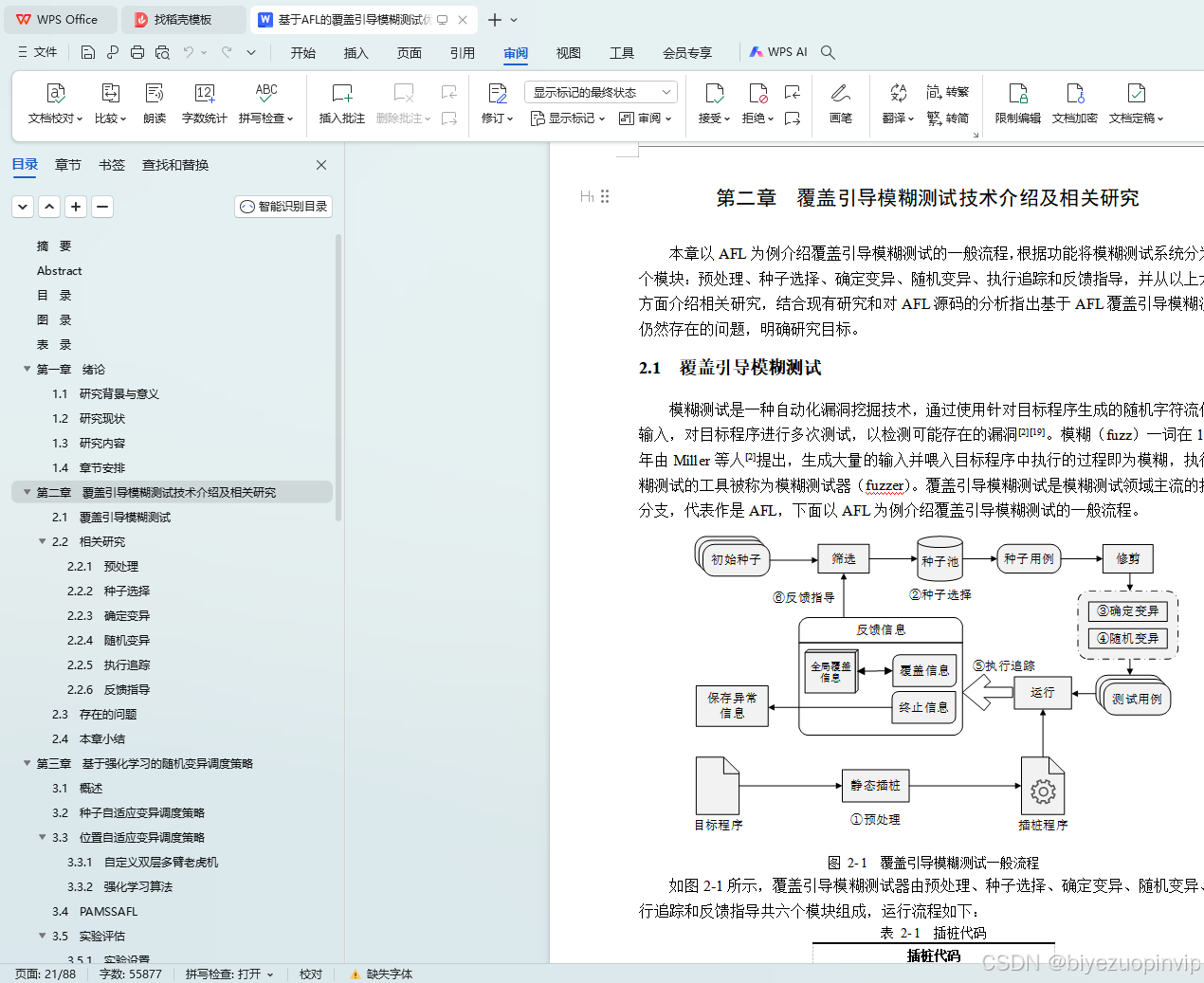Convert text with 转简
The width and height of the screenshot is (1204, 983).
click(948, 118)
